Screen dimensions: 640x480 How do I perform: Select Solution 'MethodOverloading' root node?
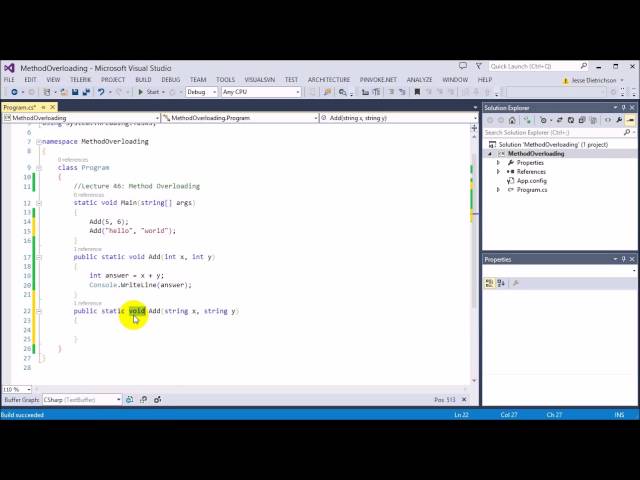pos(553,145)
